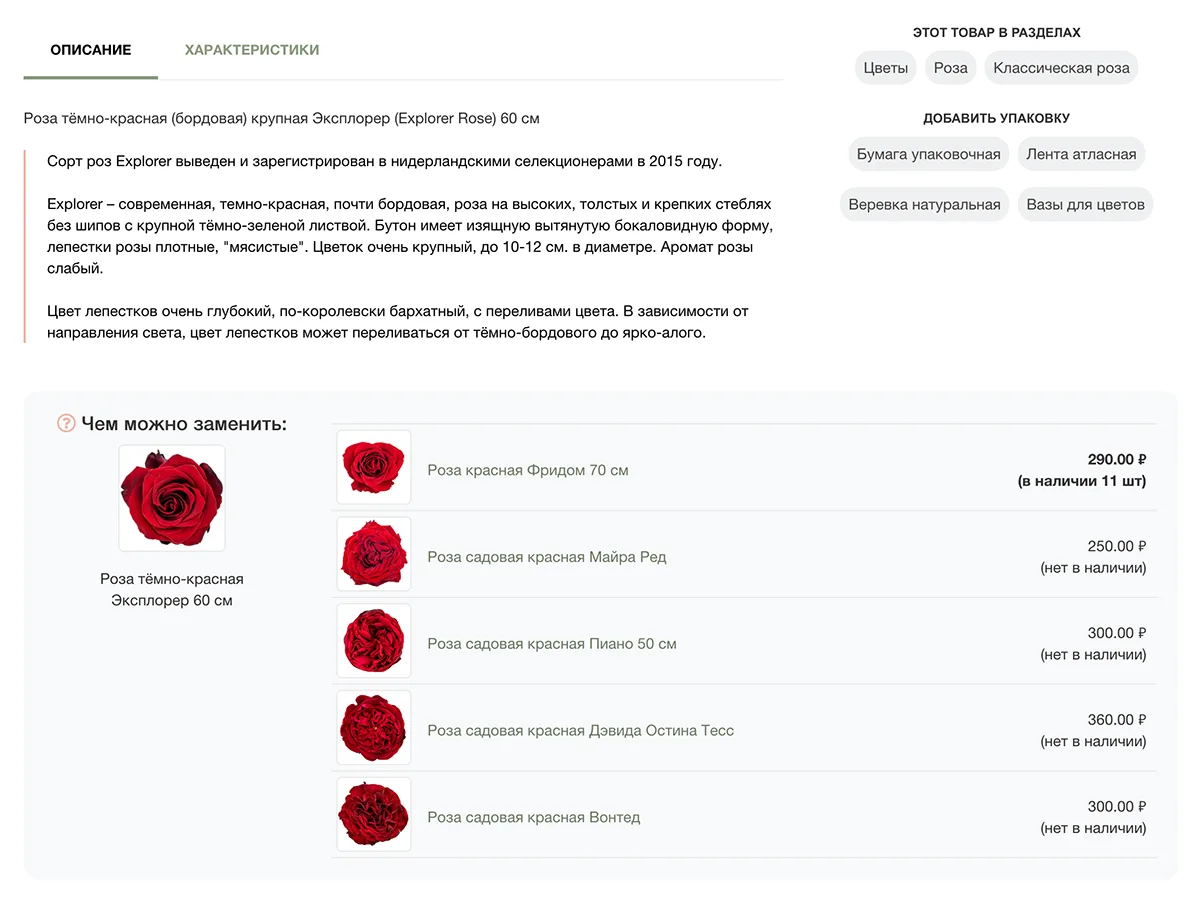The image size is (1200, 900).
Task: Open the Пиано rose thumbnail image
Action: [374, 641]
